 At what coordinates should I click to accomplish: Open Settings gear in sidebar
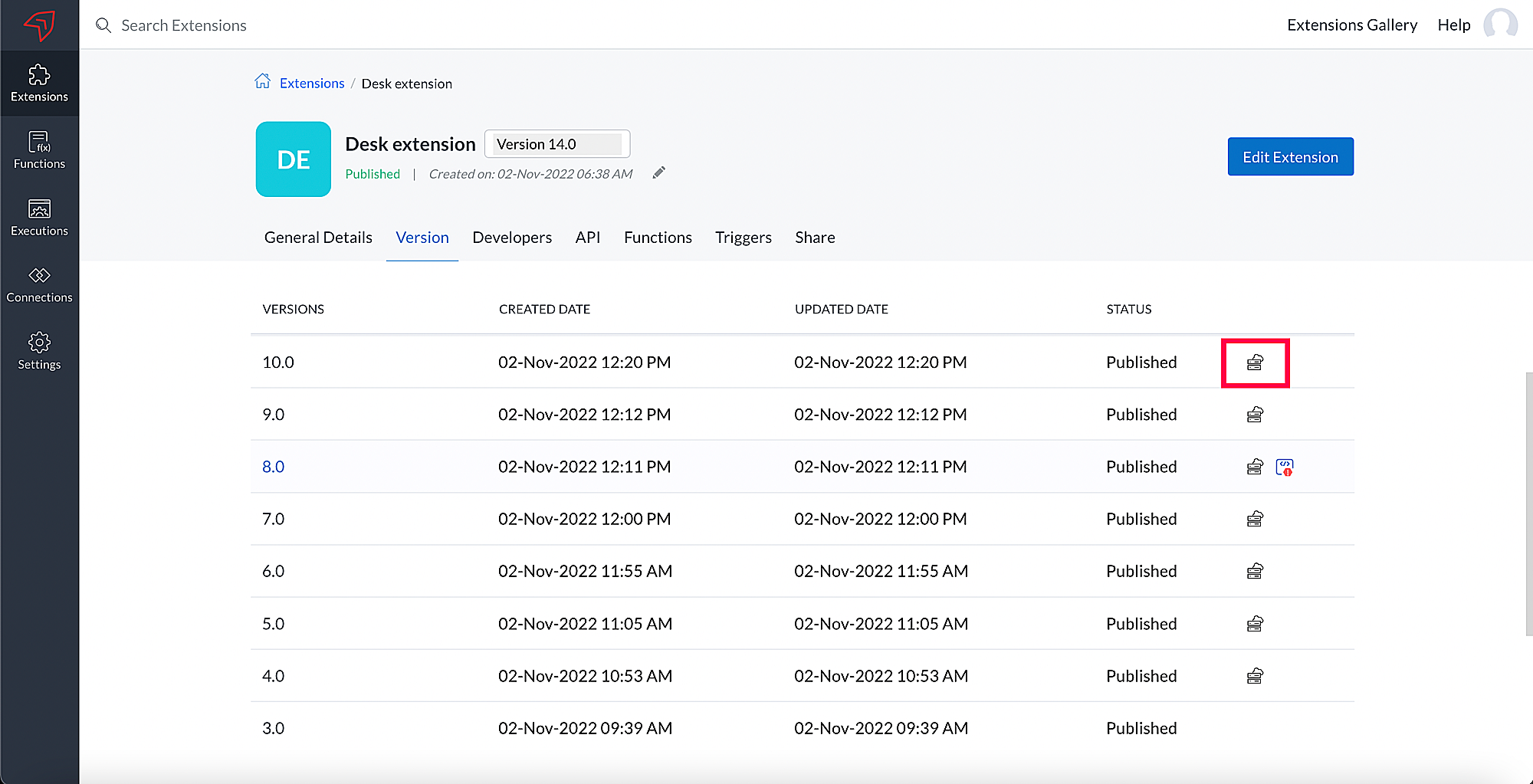(x=39, y=351)
